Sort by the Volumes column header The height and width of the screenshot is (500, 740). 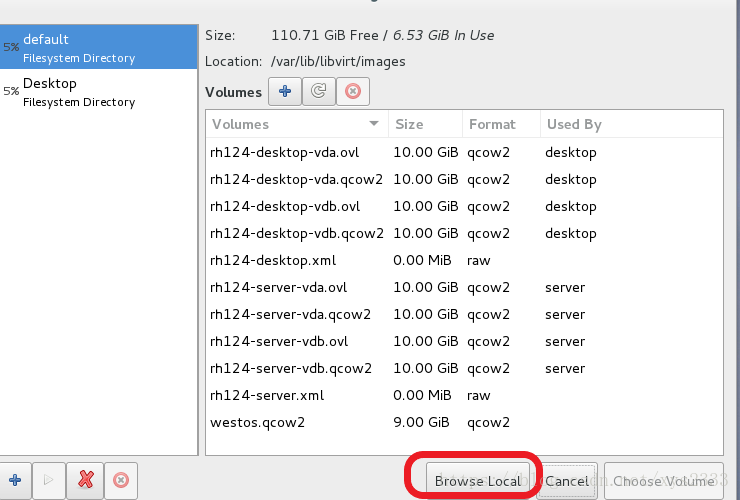pos(296,124)
